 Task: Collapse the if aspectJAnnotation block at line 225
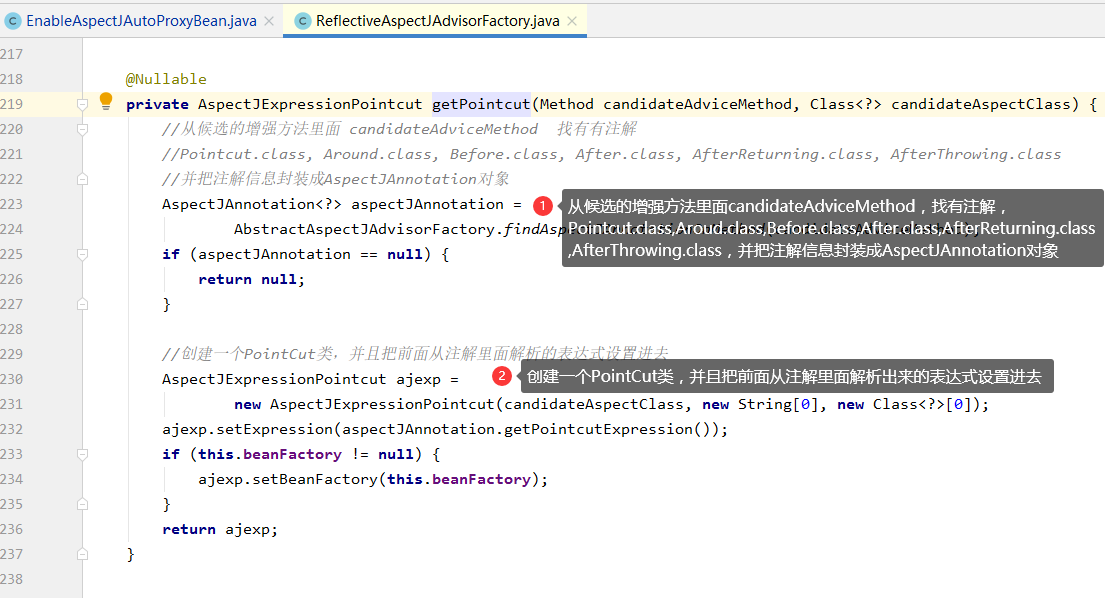(82, 254)
